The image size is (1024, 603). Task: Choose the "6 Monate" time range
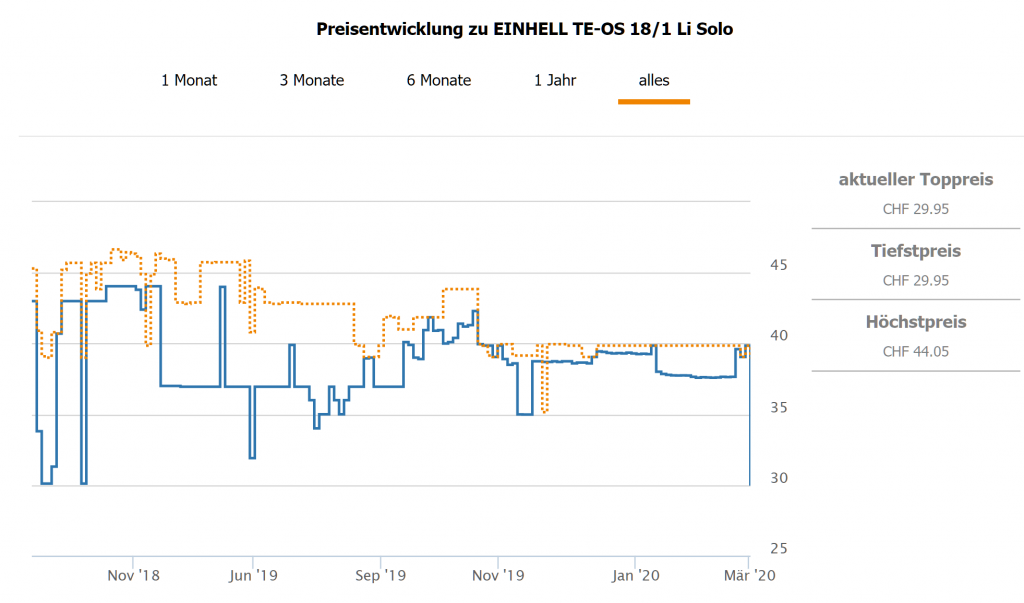439,80
